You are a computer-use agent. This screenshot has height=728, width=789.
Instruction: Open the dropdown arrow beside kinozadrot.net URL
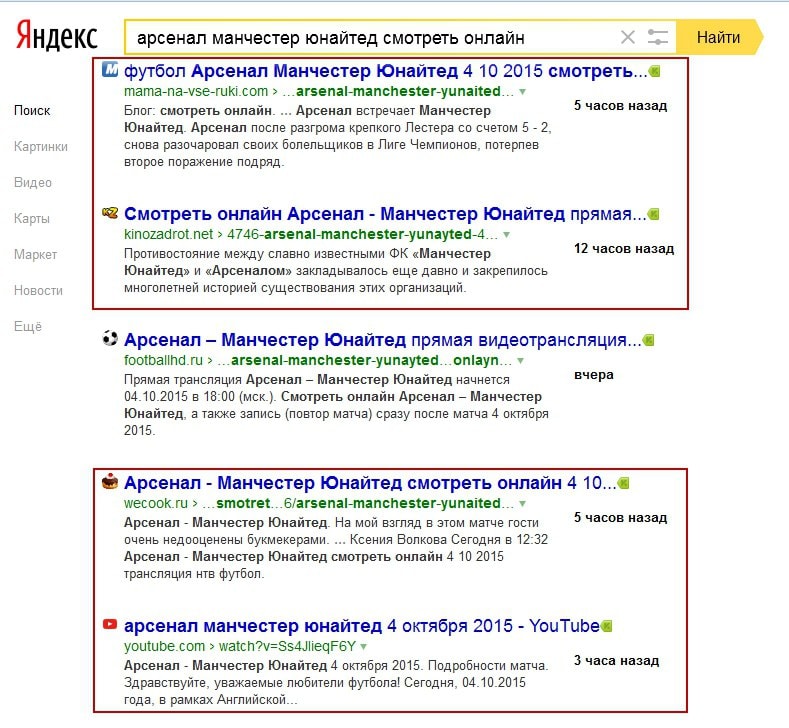[506, 235]
